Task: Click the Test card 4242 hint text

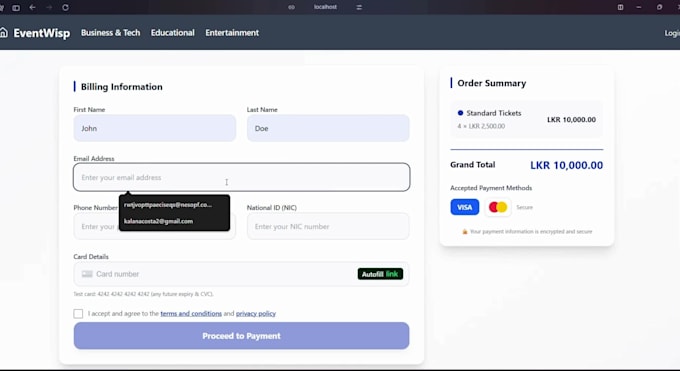Action: coord(144,294)
